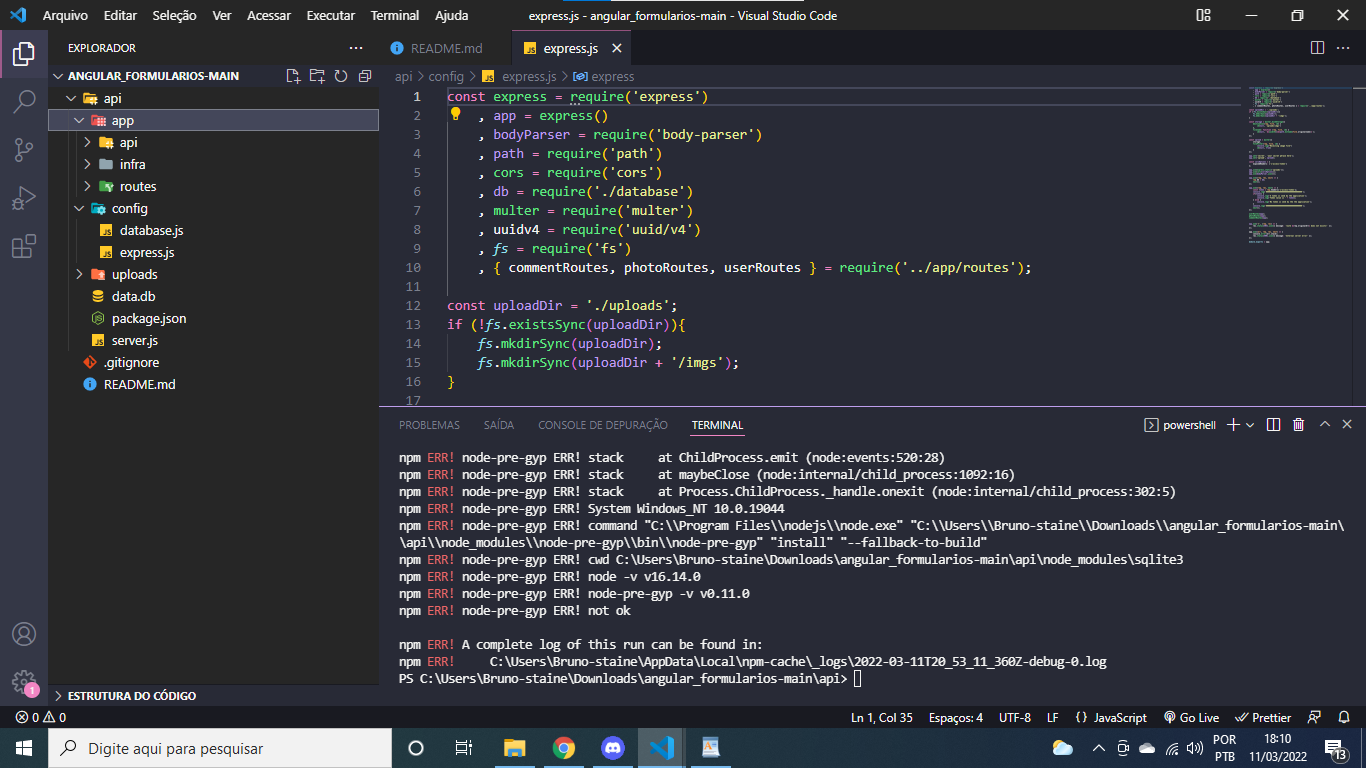Expand the uploads folder
This screenshot has width=1366, height=768.
[x=134, y=274]
